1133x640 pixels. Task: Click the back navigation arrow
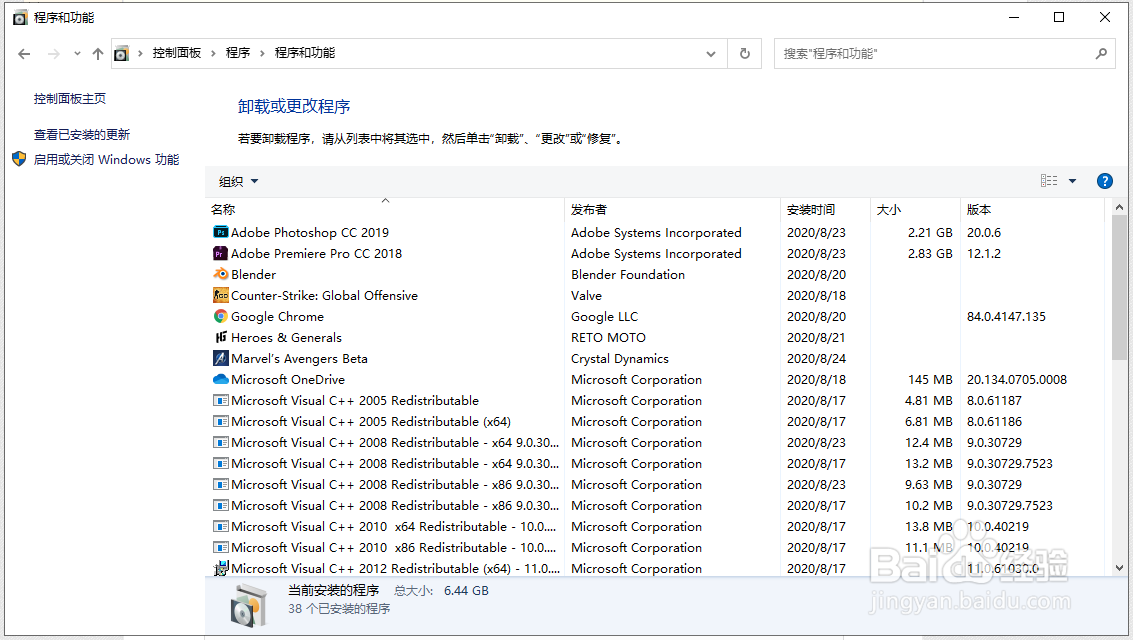tap(24, 53)
